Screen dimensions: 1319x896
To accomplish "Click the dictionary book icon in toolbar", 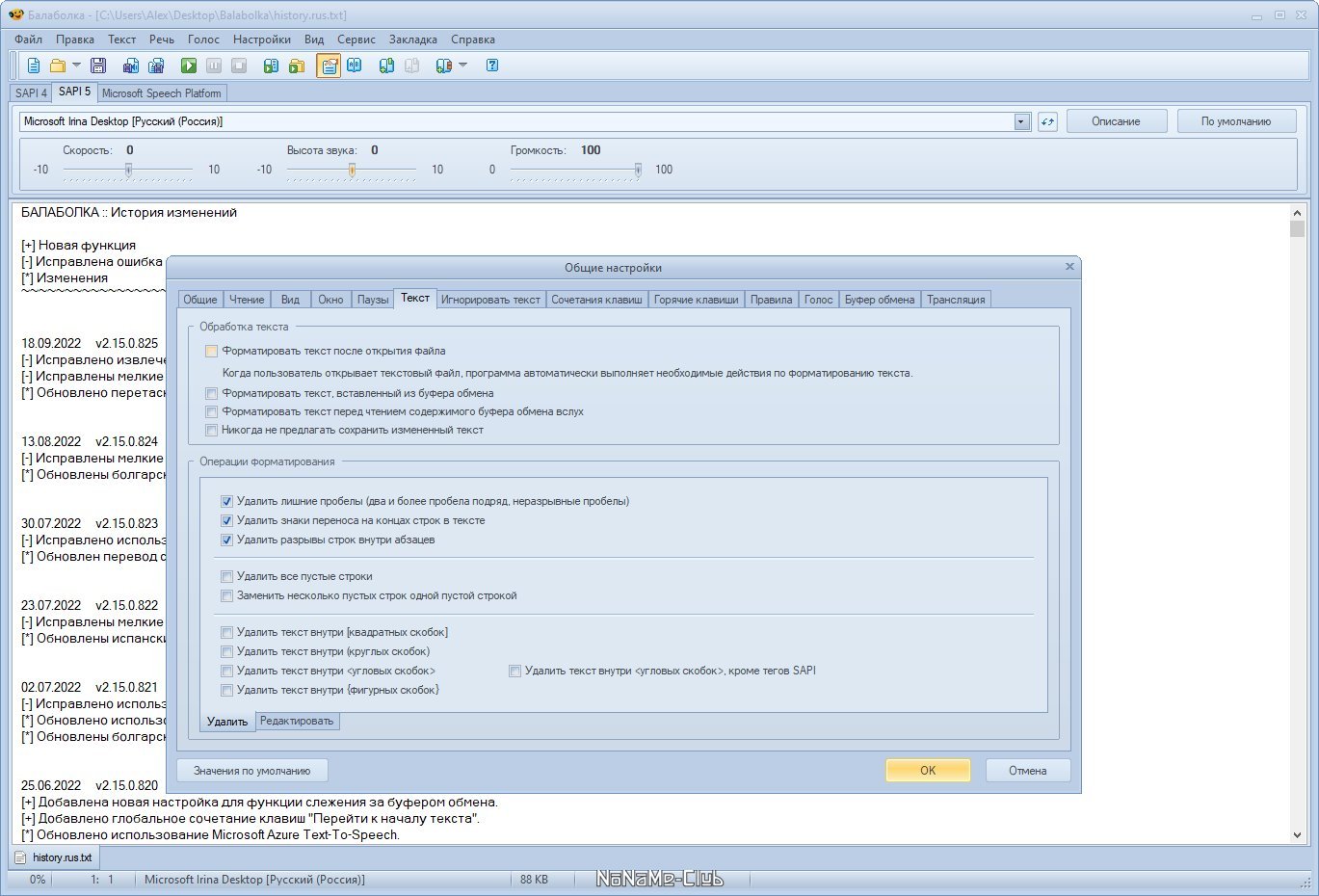I will [355, 66].
